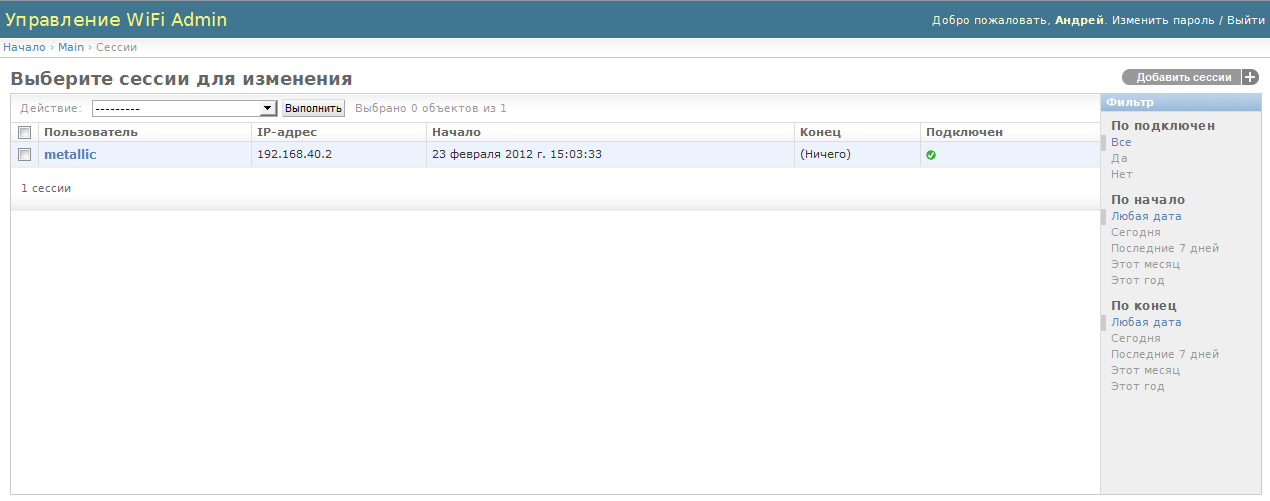Screen dimensions: 1270x501
Task: Sort sessions by Конец column
Action: pyautogui.click(x=820, y=132)
